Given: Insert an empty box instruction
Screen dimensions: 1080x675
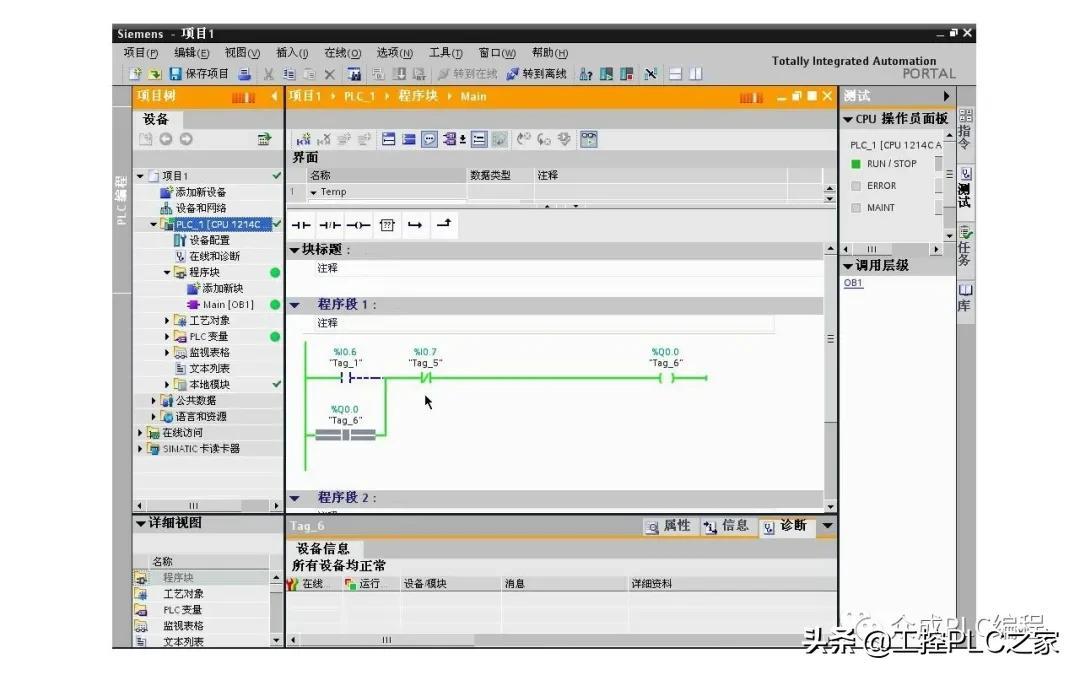Looking at the screenshot, I should click(387, 225).
